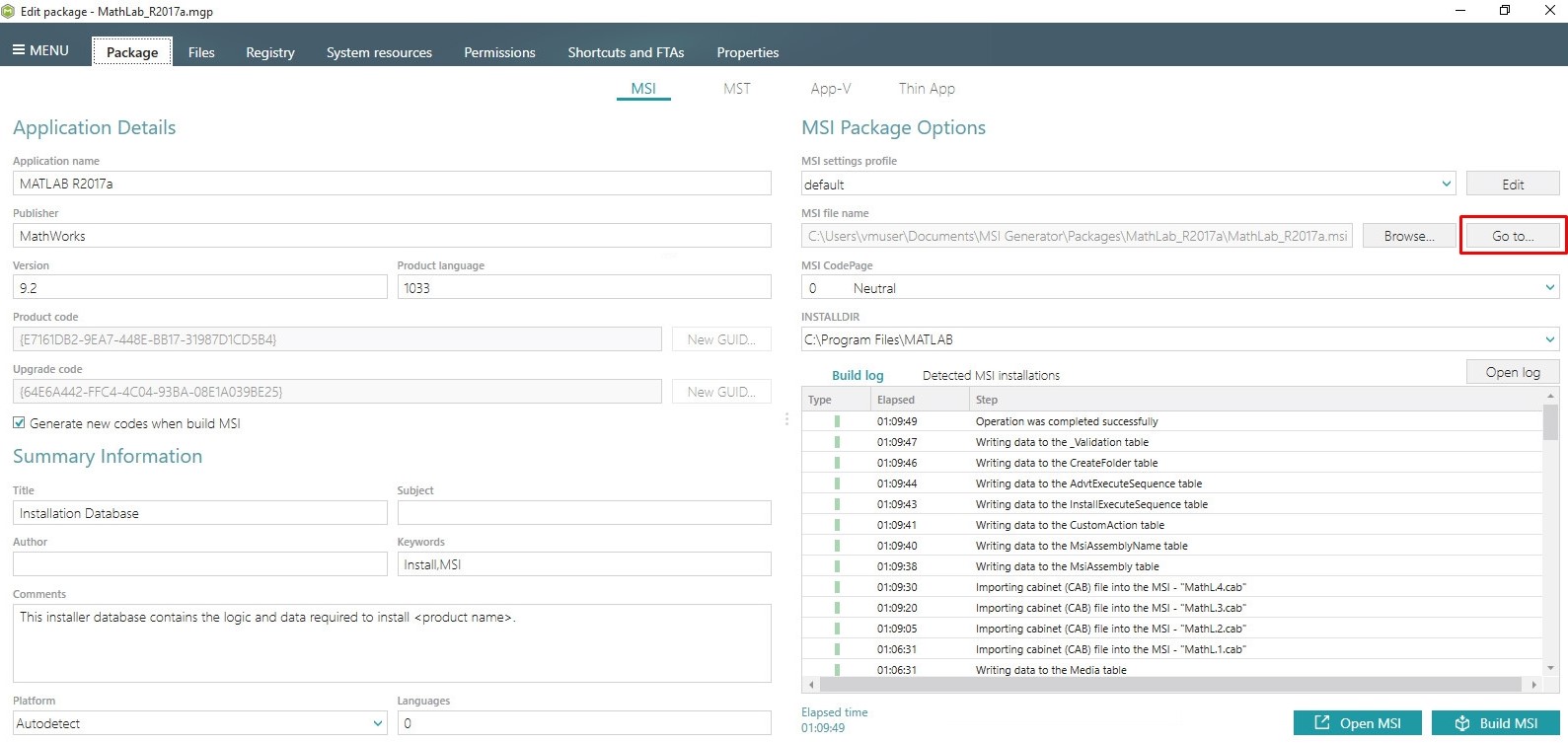Image resolution: width=1568 pixels, height=743 pixels.
Task: Open the Detected MSI installations tab
Action: [991, 375]
